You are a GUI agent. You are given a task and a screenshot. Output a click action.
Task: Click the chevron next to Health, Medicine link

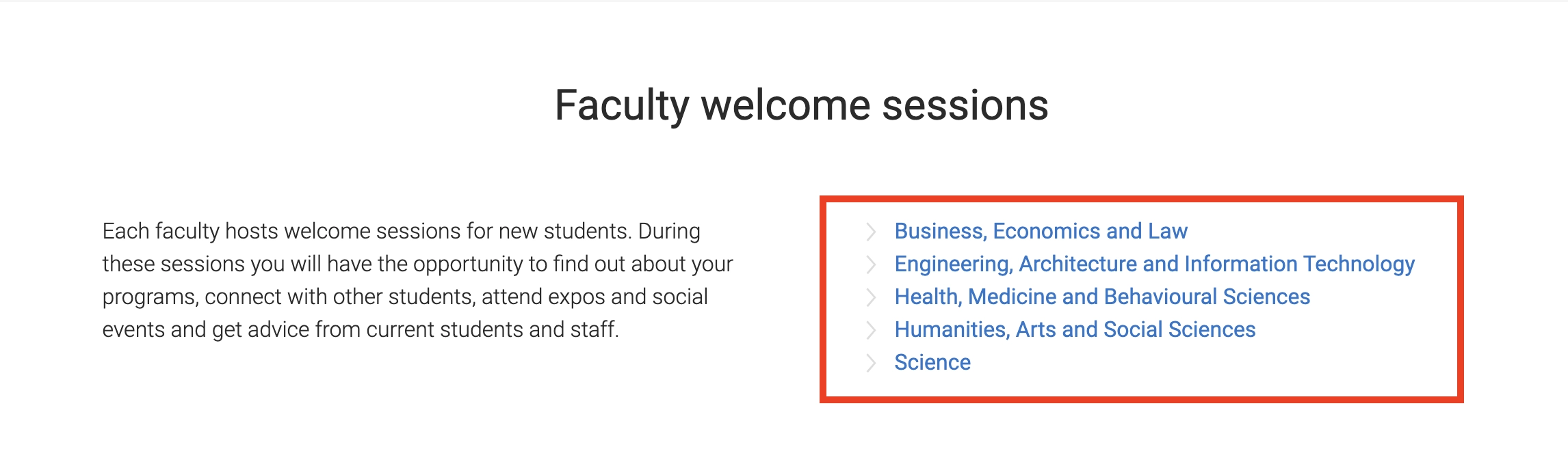[871, 297]
